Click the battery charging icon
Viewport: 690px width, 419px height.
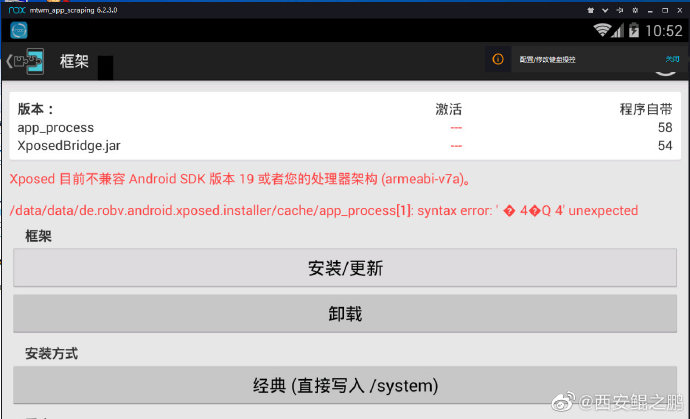coord(634,30)
